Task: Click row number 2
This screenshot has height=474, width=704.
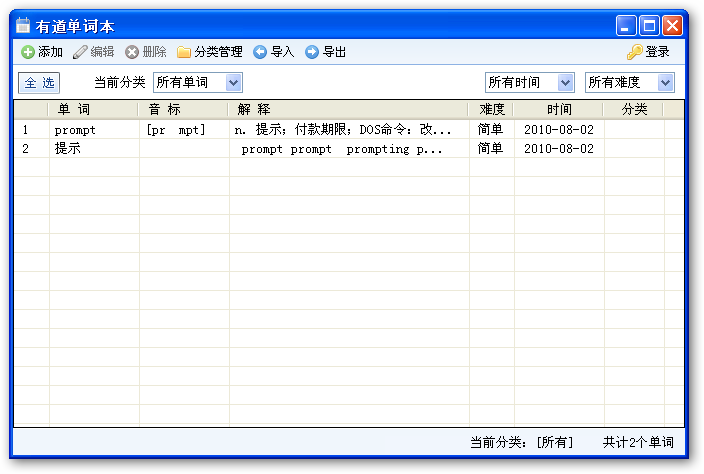Action: (x=26, y=149)
